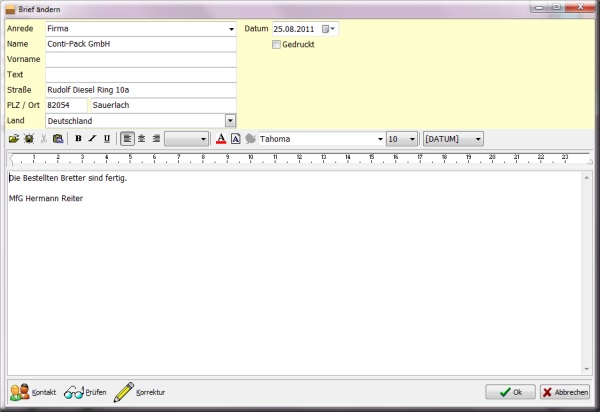Open the font size 10 dropdown

pyautogui.click(x=412, y=139)
